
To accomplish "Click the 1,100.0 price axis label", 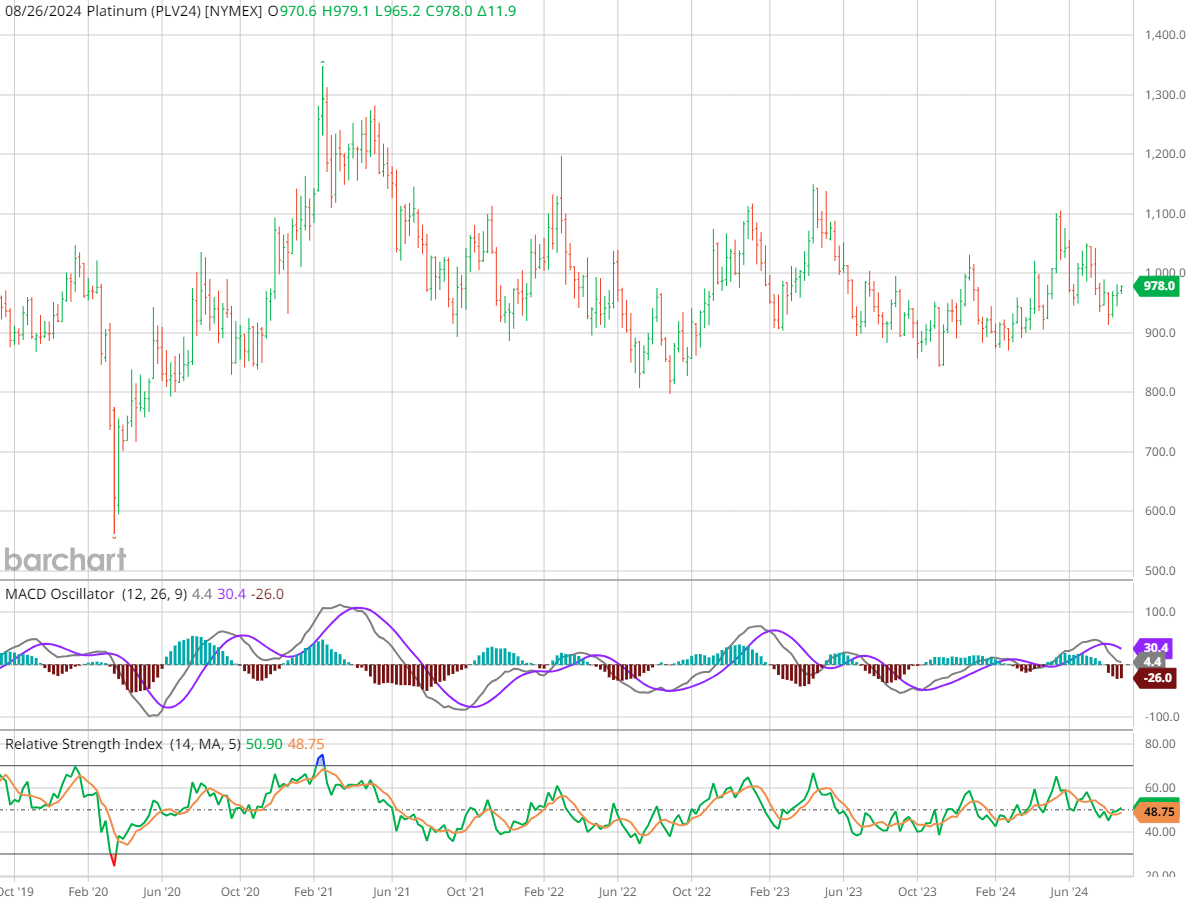I will (1165, 214).
